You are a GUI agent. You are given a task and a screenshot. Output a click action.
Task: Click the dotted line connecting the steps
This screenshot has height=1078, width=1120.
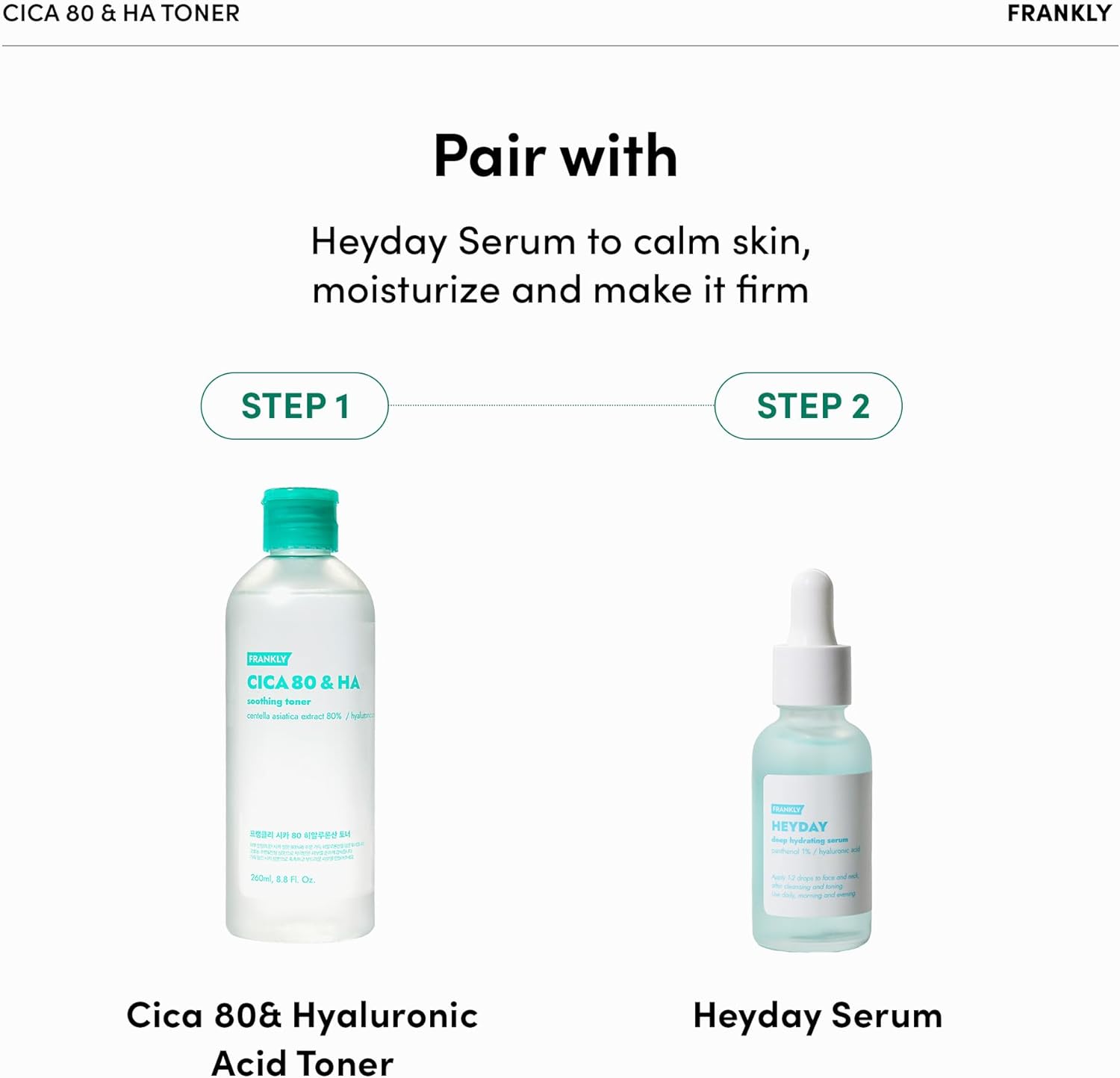[552, 405]
